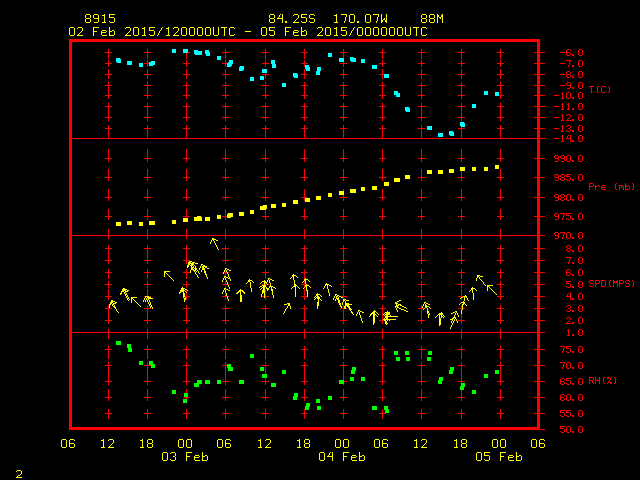Click the 980.0 pressure axis value
The height and width of the screenshot is (480, 640).
pyautogui.click(x=569, y=198)
